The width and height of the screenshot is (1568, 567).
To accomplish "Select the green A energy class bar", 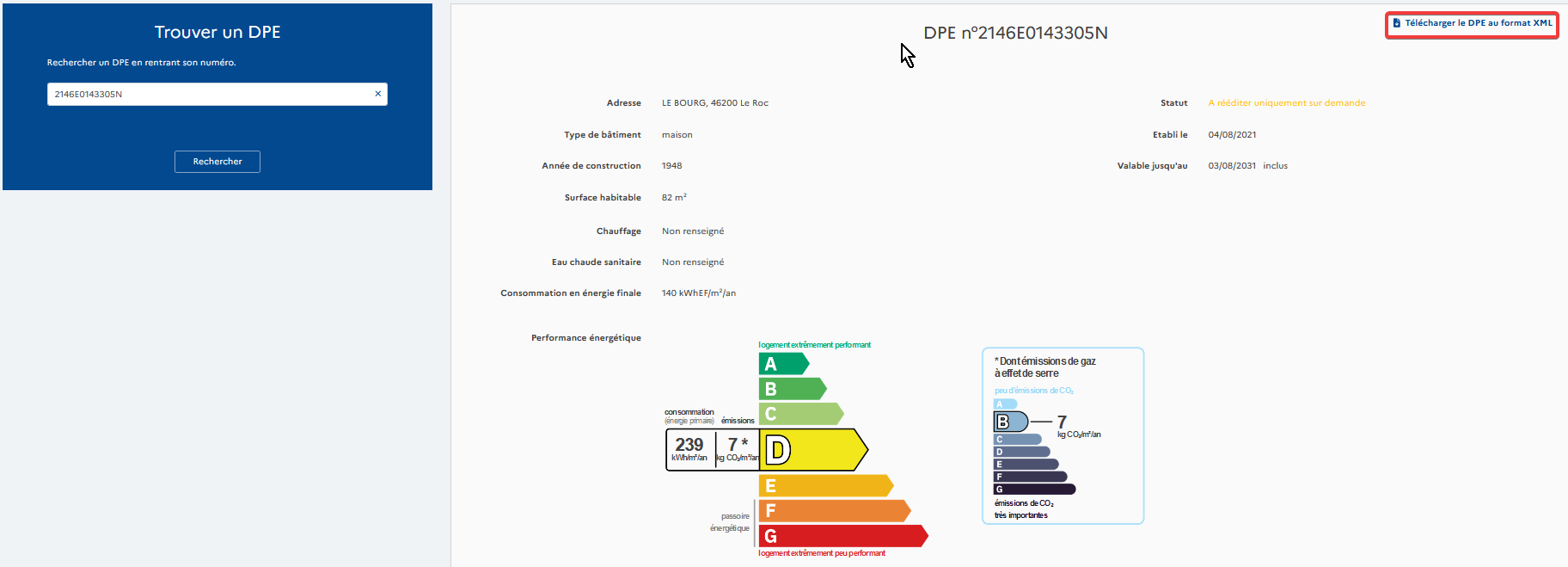I will [784, 364].
